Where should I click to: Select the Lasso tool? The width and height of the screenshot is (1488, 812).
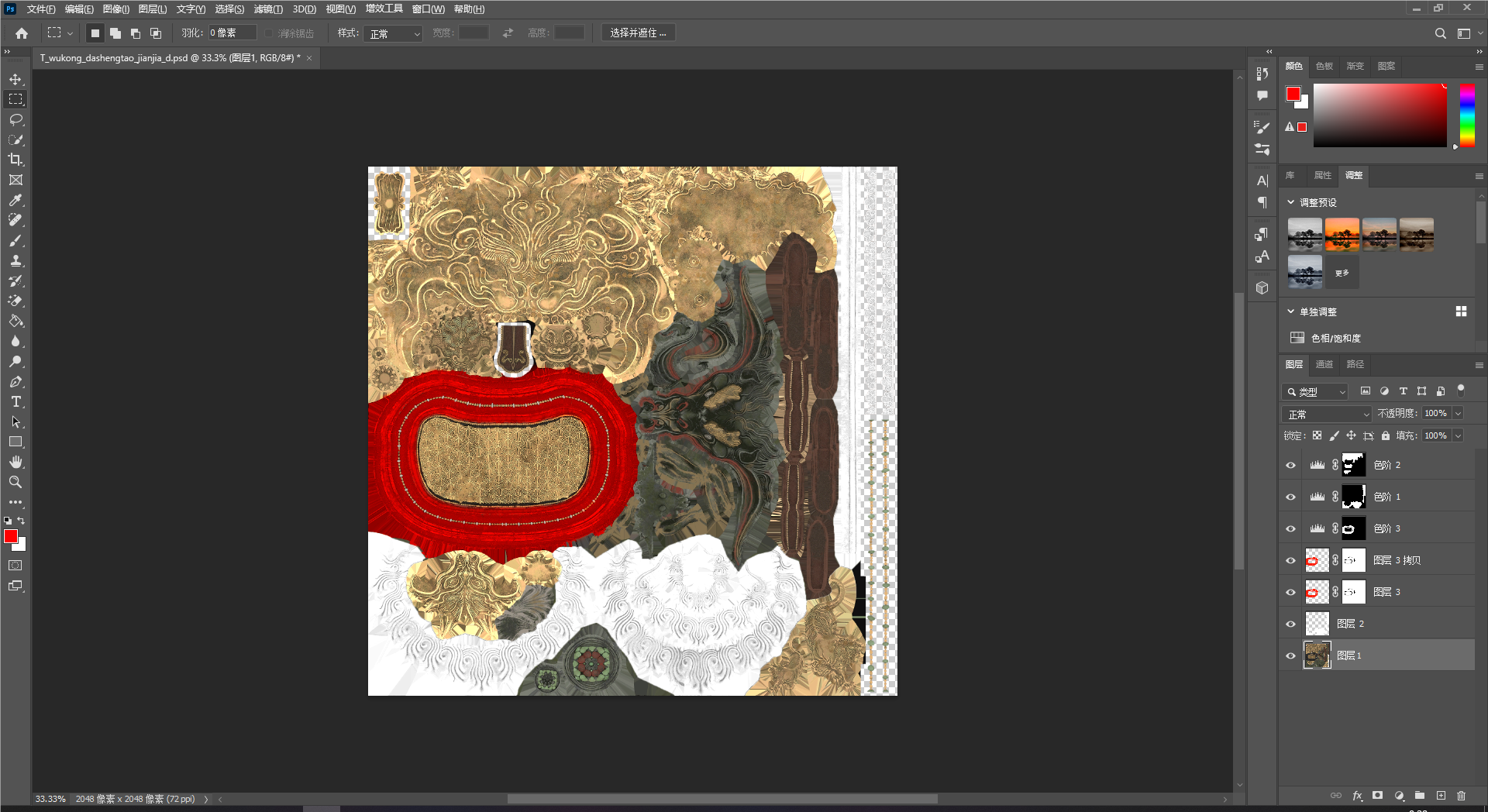tap(15, 120)
